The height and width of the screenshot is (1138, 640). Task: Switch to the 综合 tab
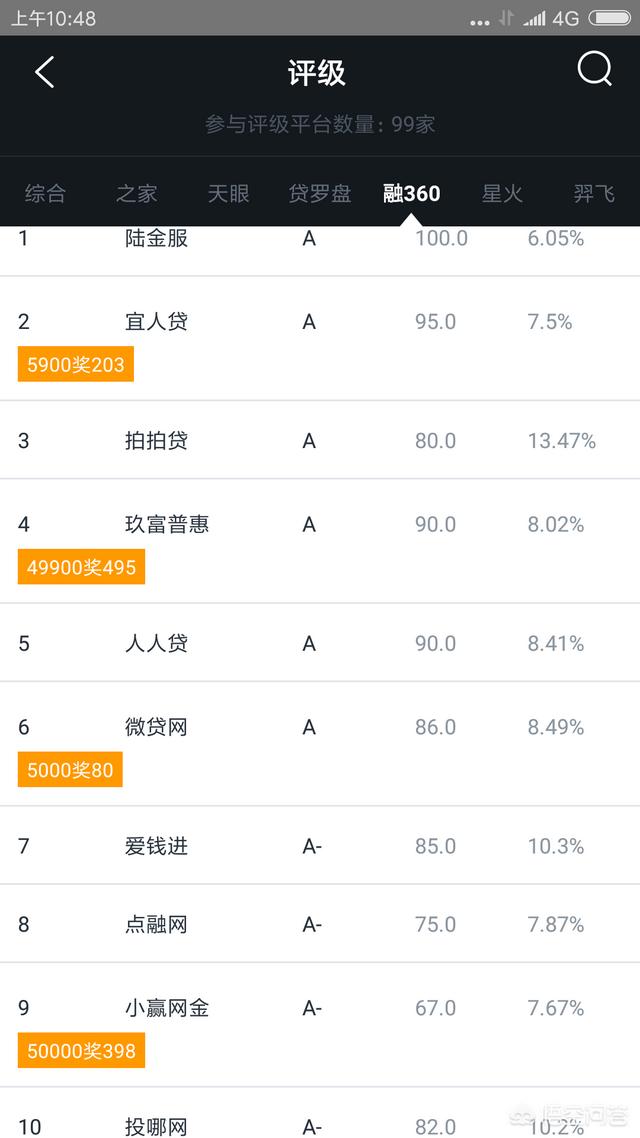point(45,194)
